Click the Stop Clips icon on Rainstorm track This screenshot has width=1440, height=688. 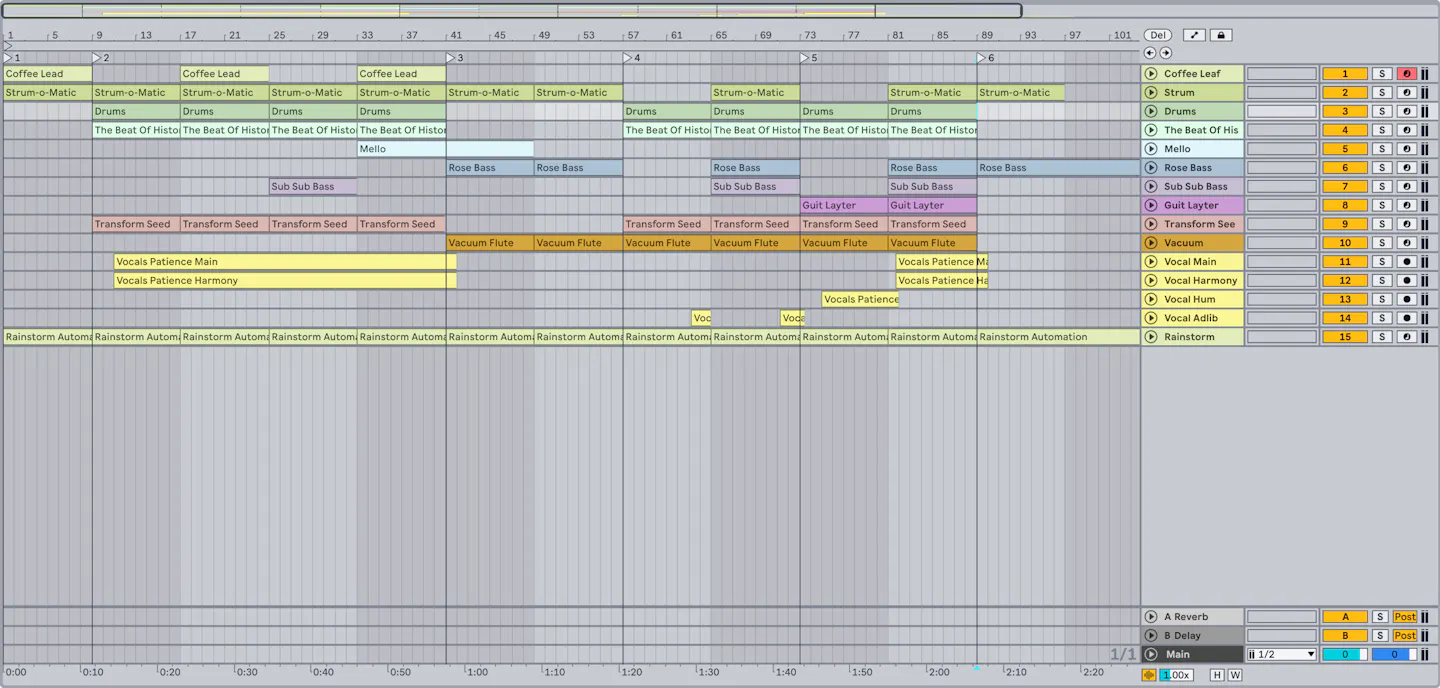click(x=1426, y=336)
